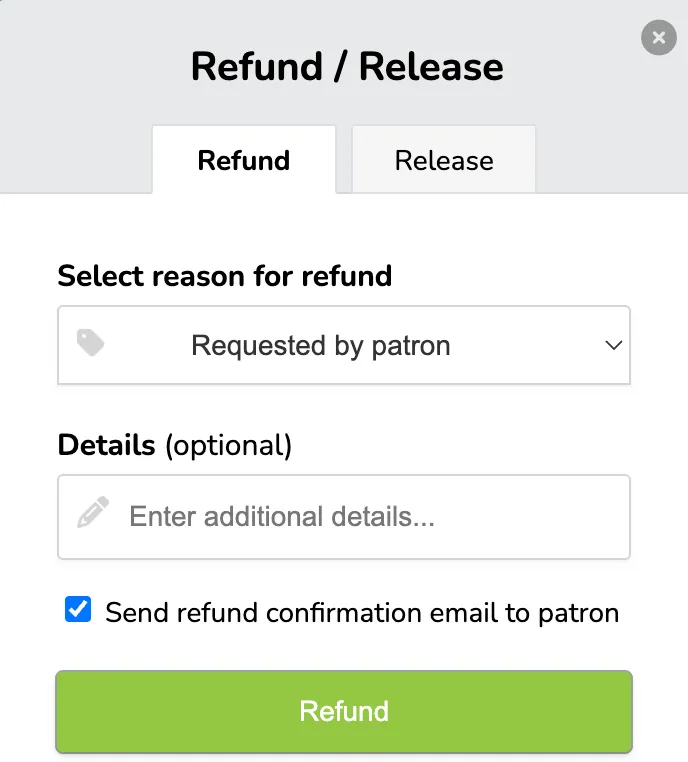688x762 pixels.
Task: Click the 'Details' field label
Action: click(x=106, y=444)
